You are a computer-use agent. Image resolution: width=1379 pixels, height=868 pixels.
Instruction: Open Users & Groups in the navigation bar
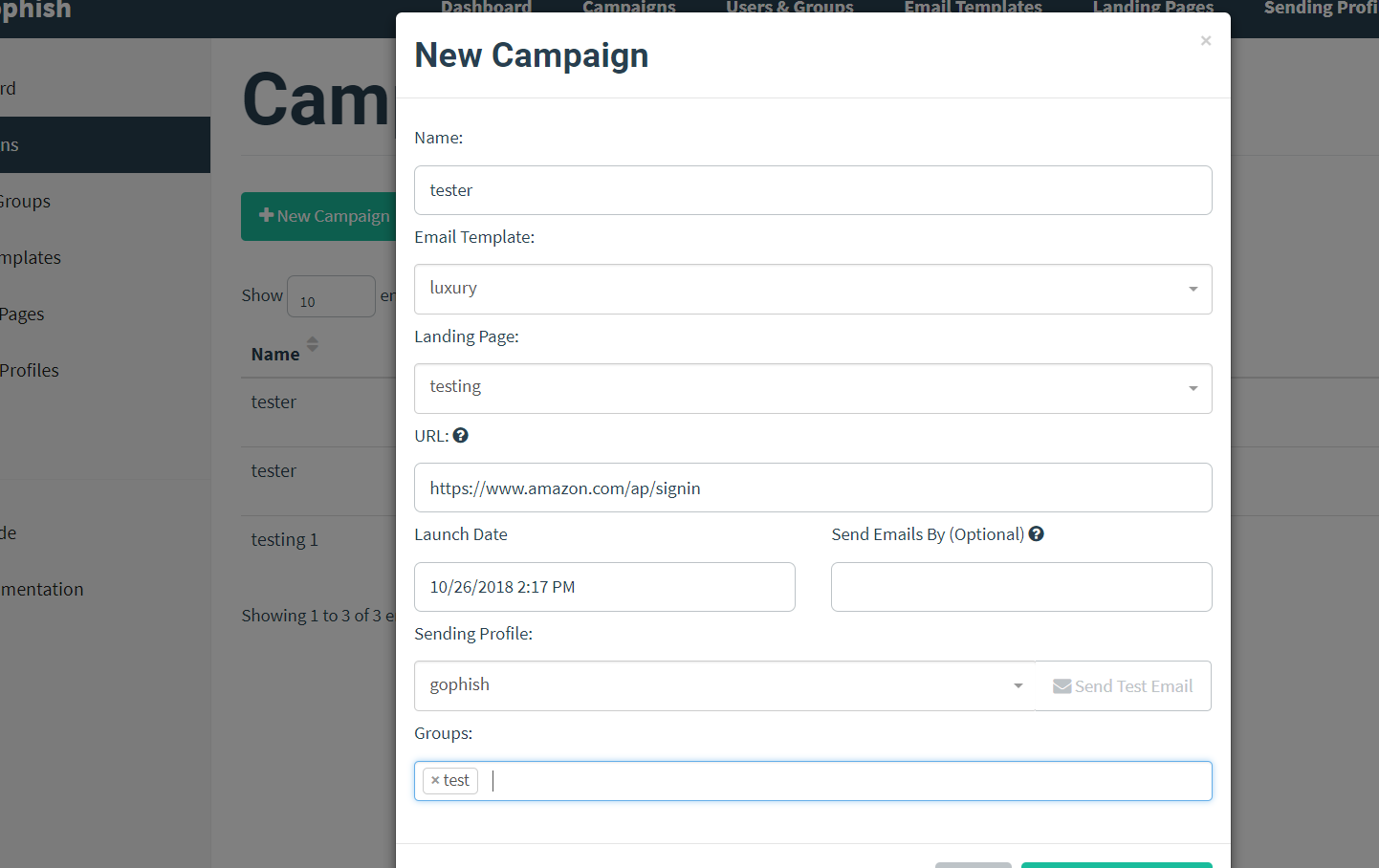tap(789, 8)
